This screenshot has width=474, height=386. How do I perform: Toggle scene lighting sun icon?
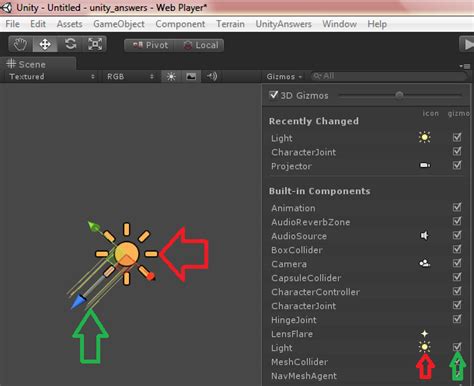[171, 77]
